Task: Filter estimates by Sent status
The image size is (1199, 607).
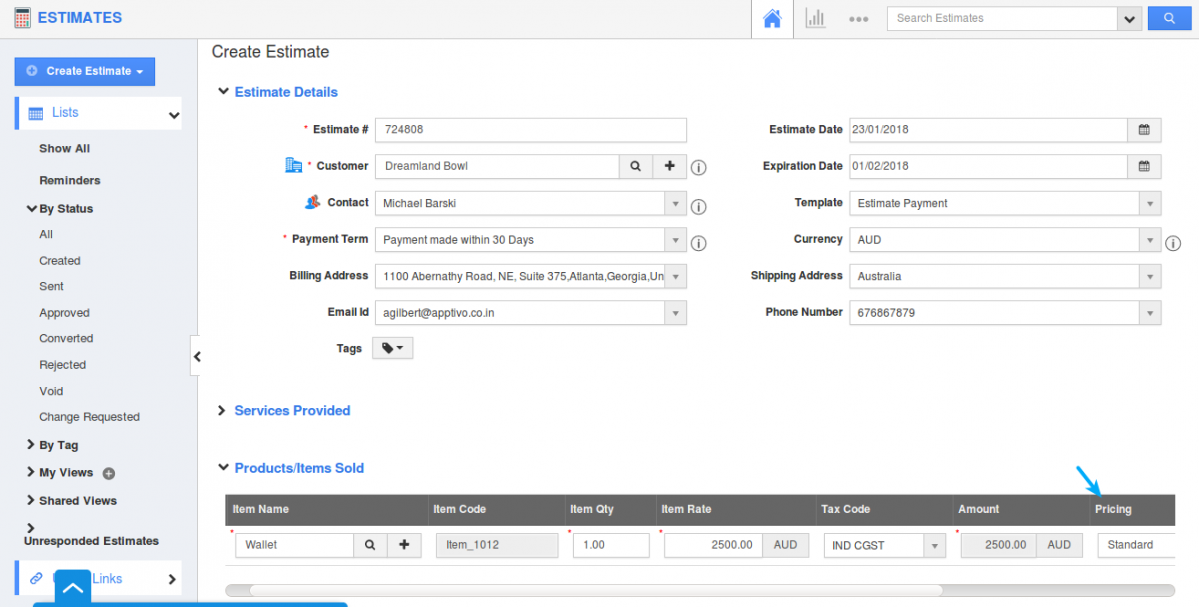Action: (51, 286)
